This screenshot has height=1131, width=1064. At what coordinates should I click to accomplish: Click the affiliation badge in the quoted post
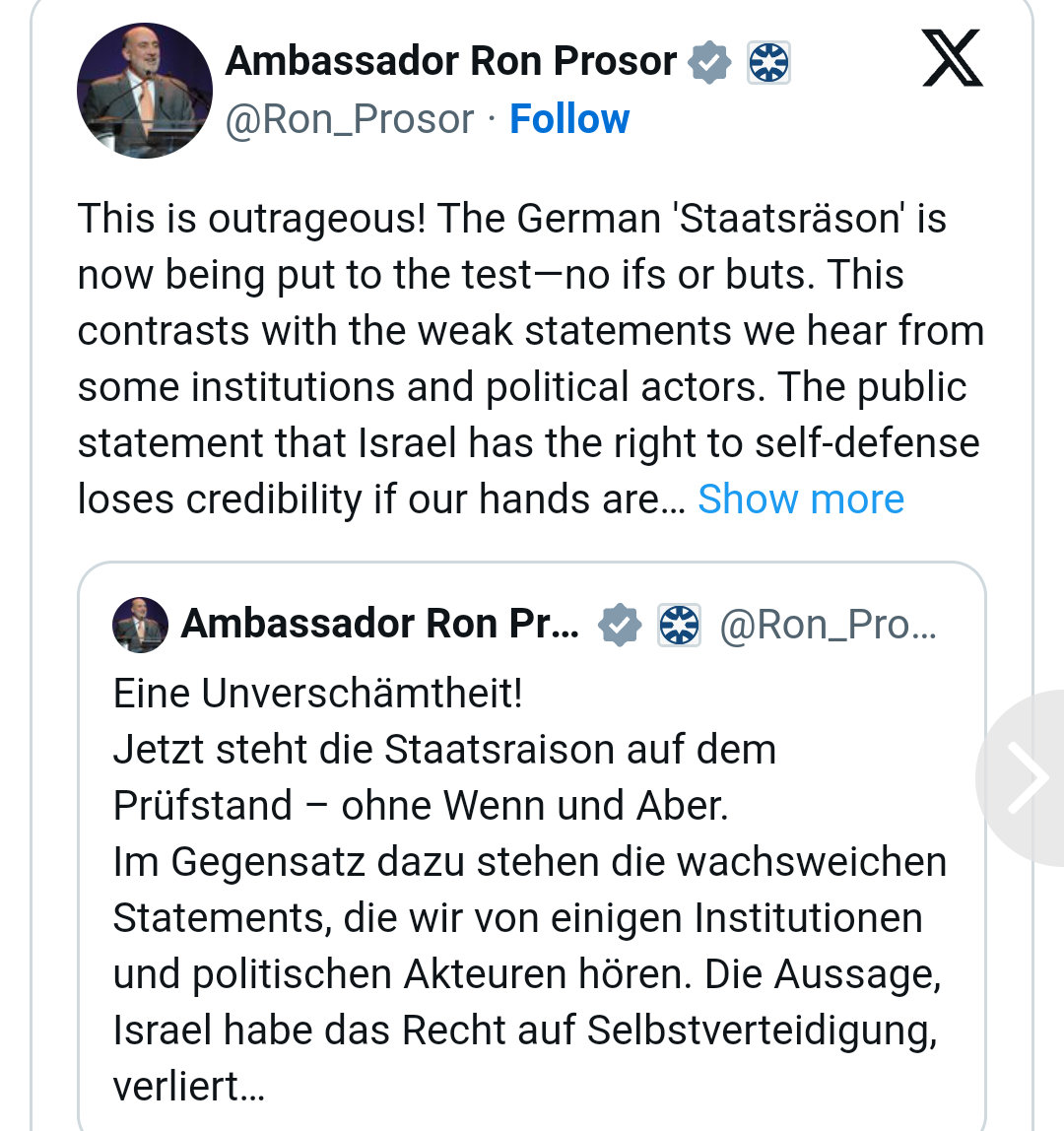(x=680, y=625)
